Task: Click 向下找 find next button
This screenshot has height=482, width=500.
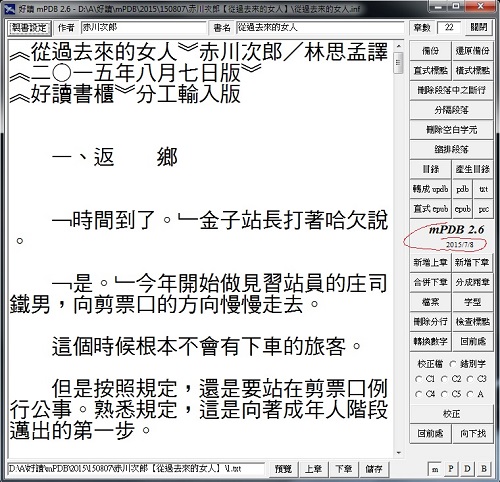Action: [x=472, y=433]
